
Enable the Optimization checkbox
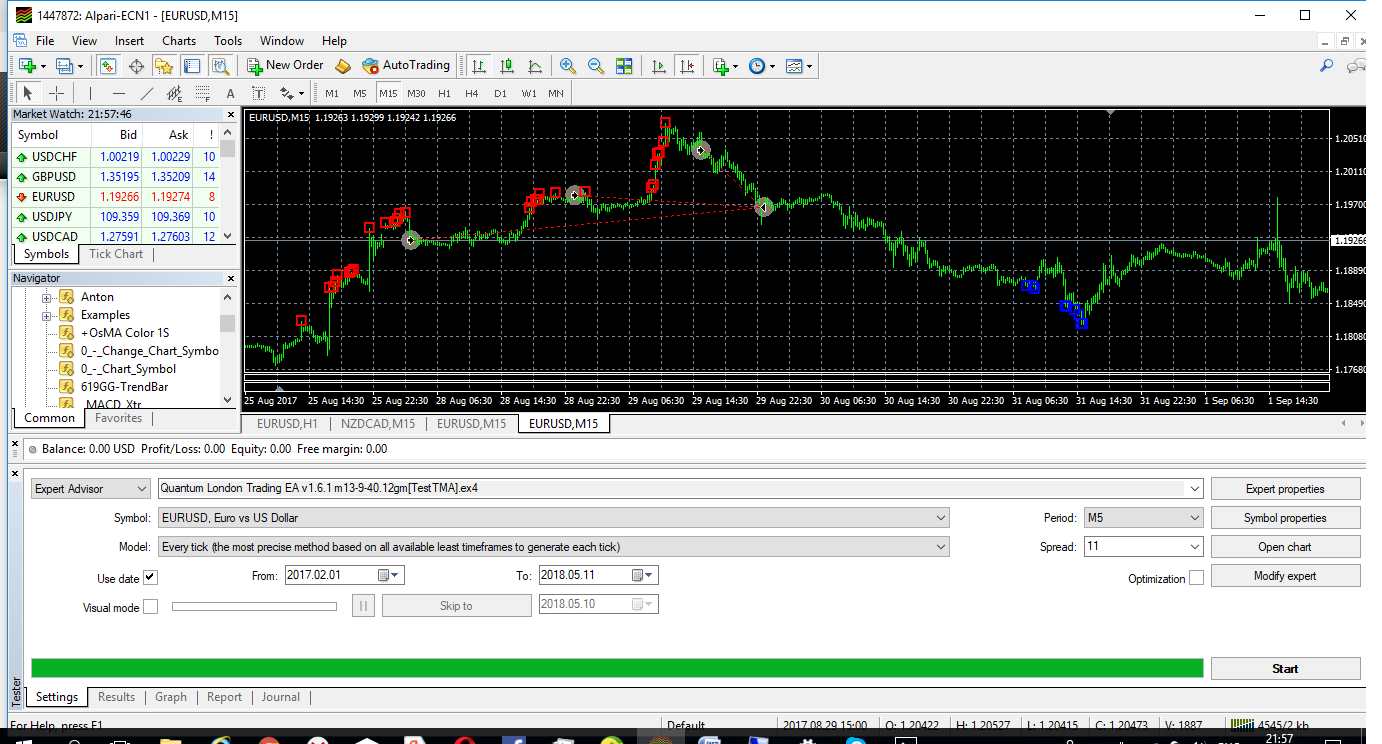[x=1196, y=578]
